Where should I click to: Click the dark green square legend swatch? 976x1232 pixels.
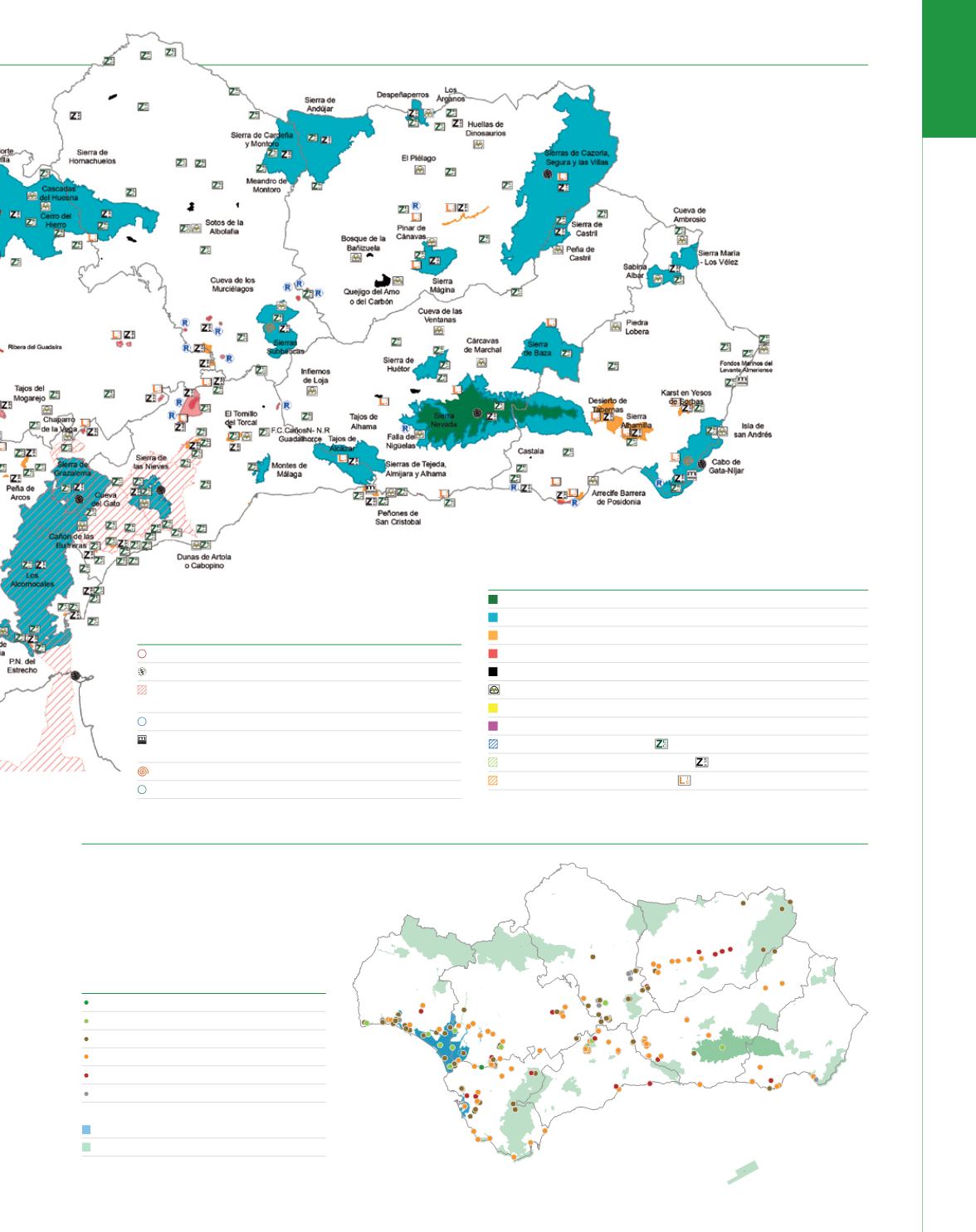click(493, 599)
